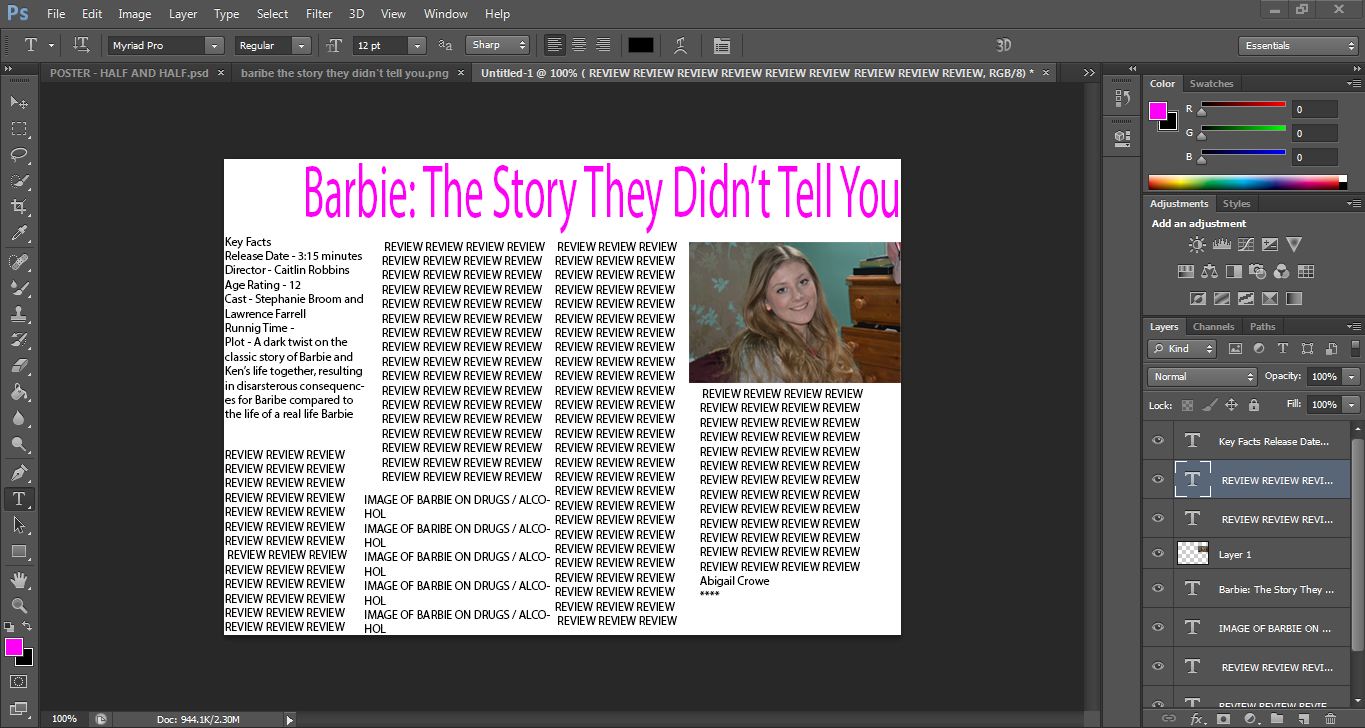This screenshot has height=728, width=1365.
Task: Hide the selected REVIEW REVIEW text layer
Action: tap(1158, 479)
